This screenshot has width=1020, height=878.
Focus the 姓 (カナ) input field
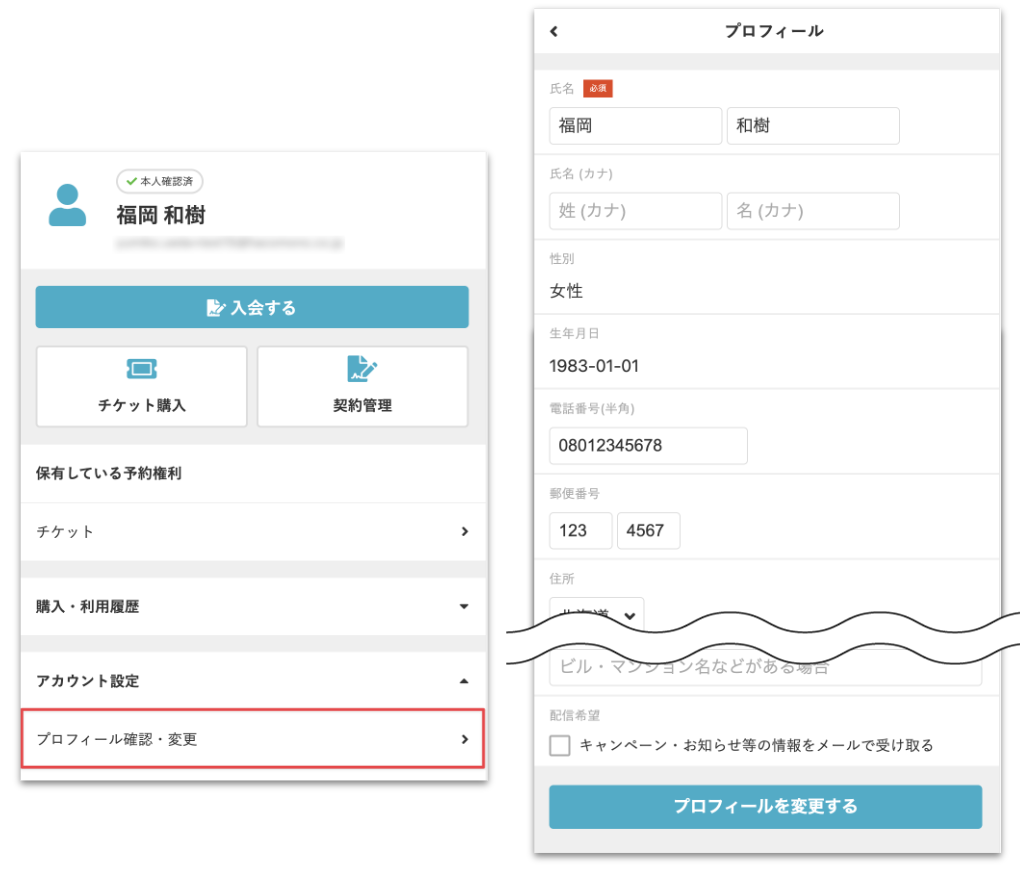point(635,211)
